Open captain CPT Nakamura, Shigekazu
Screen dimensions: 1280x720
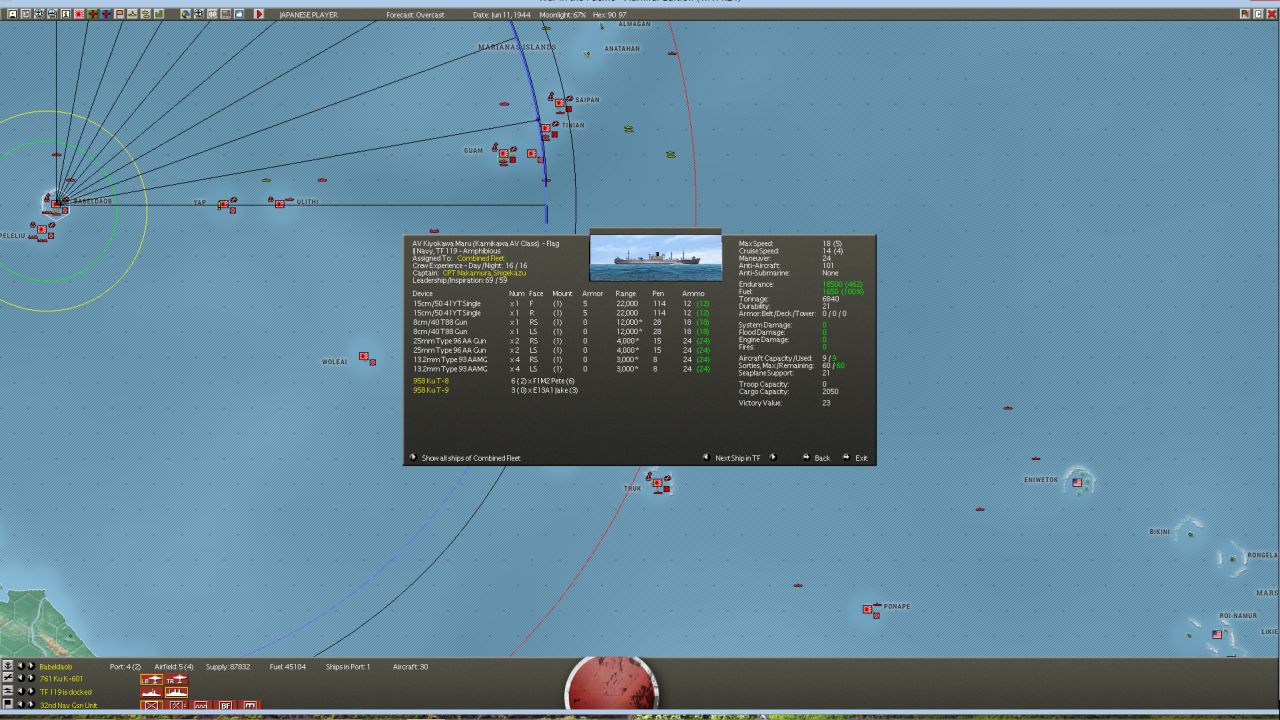(484, 273)
